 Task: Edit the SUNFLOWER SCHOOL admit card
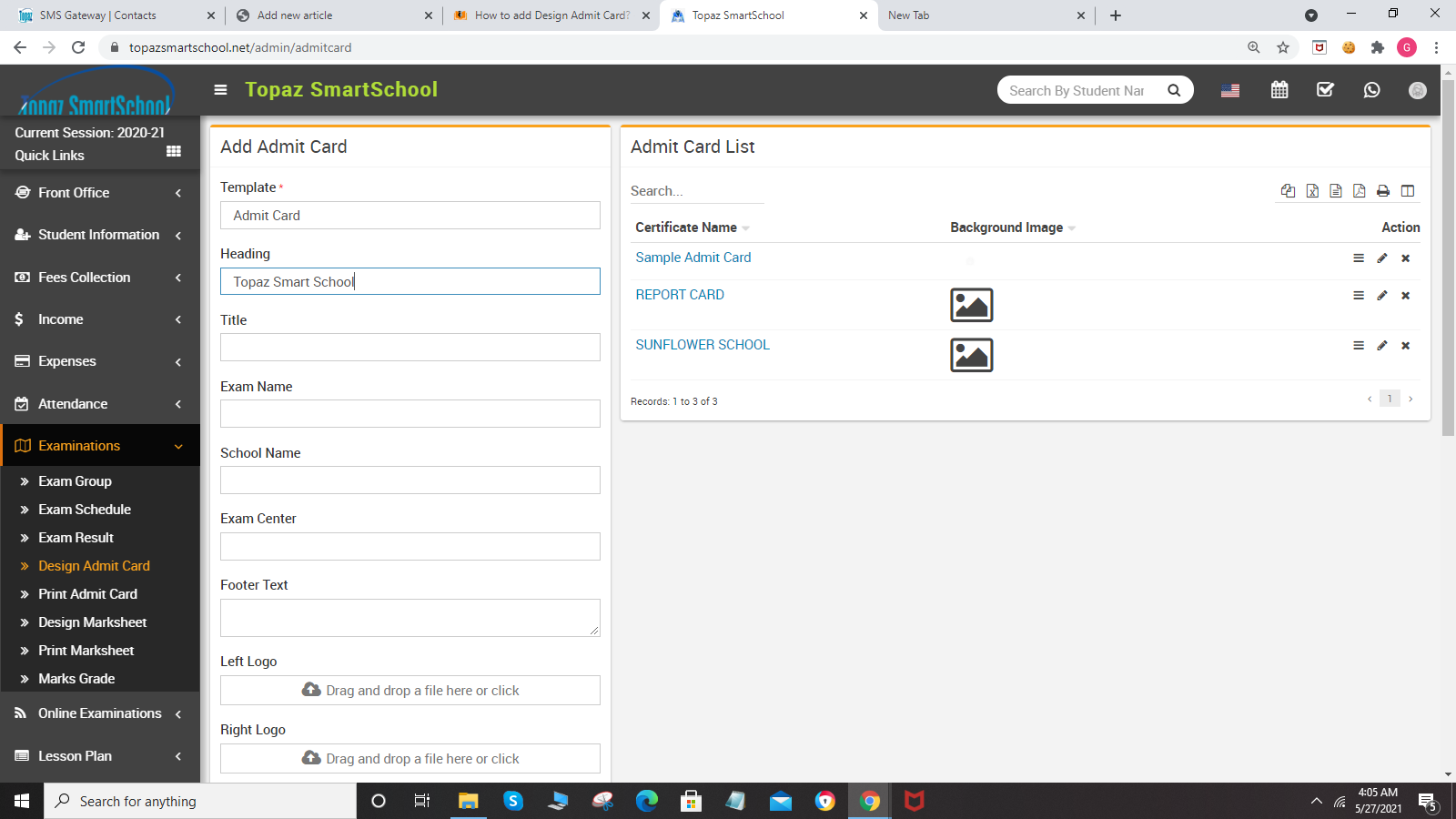tap(1382, 346)
